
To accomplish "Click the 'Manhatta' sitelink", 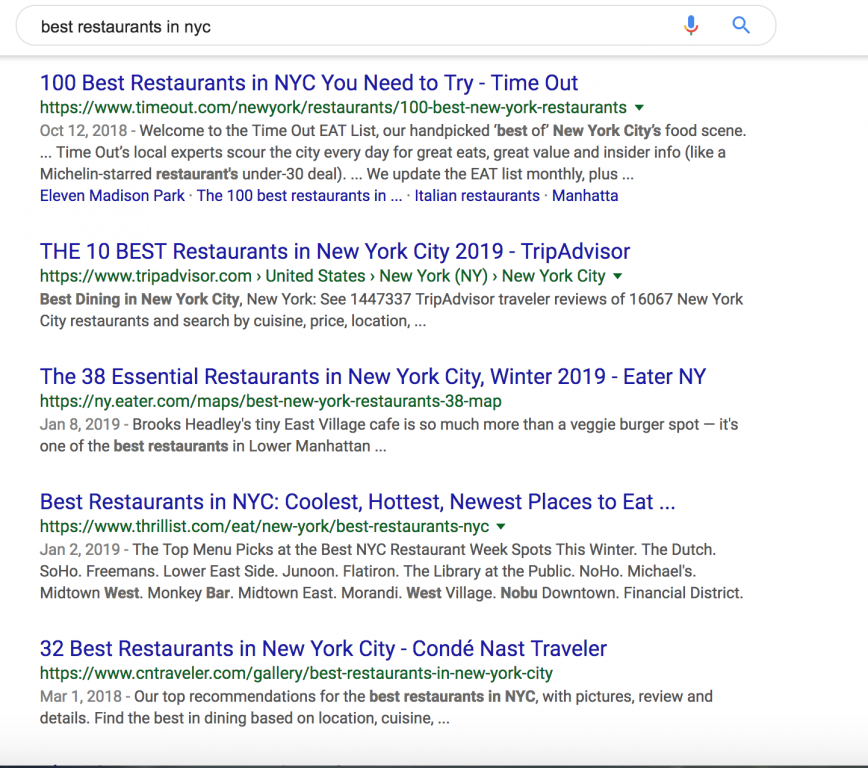I will [x=585, y=195].
